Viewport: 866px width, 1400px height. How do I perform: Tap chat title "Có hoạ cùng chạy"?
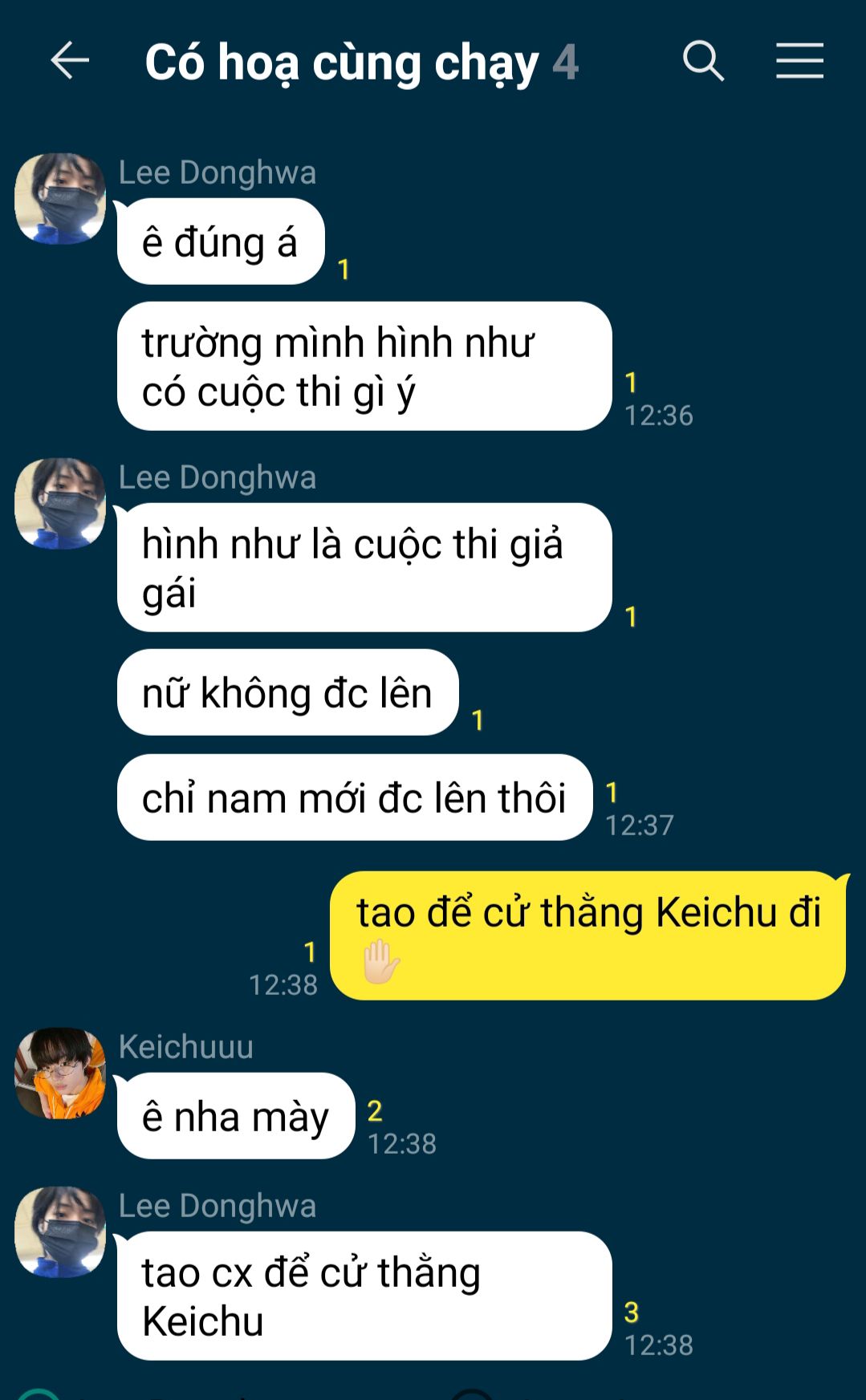point(342,63)
